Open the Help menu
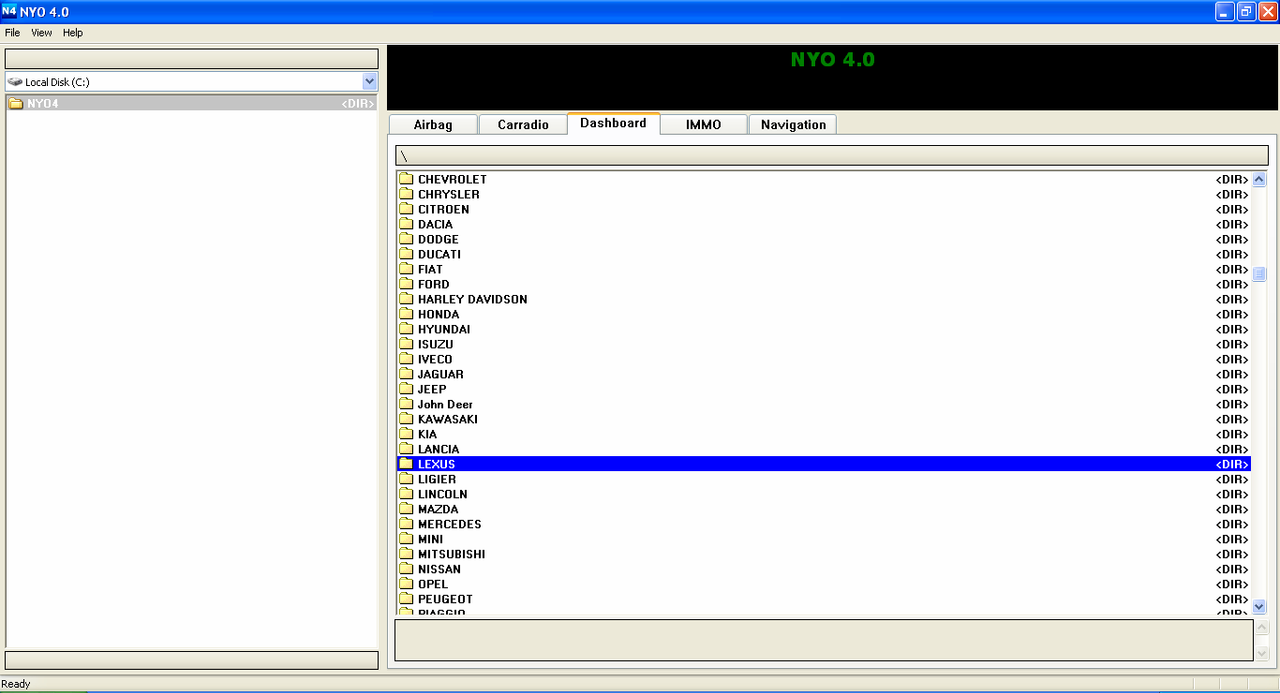Viewport: 1280px width, 693px height. [73, 33]
